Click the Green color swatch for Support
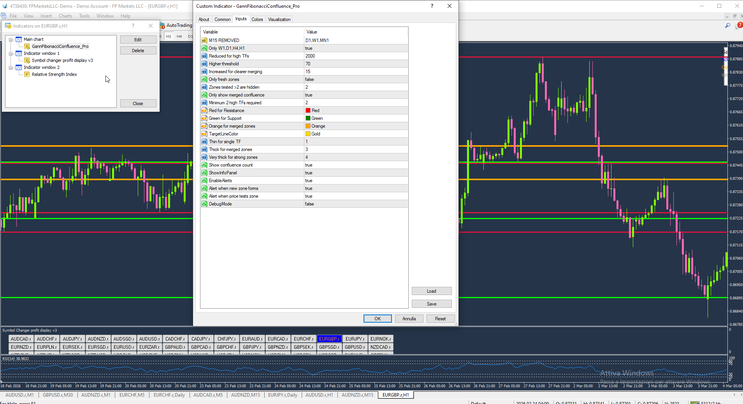 tap(308, 118)
